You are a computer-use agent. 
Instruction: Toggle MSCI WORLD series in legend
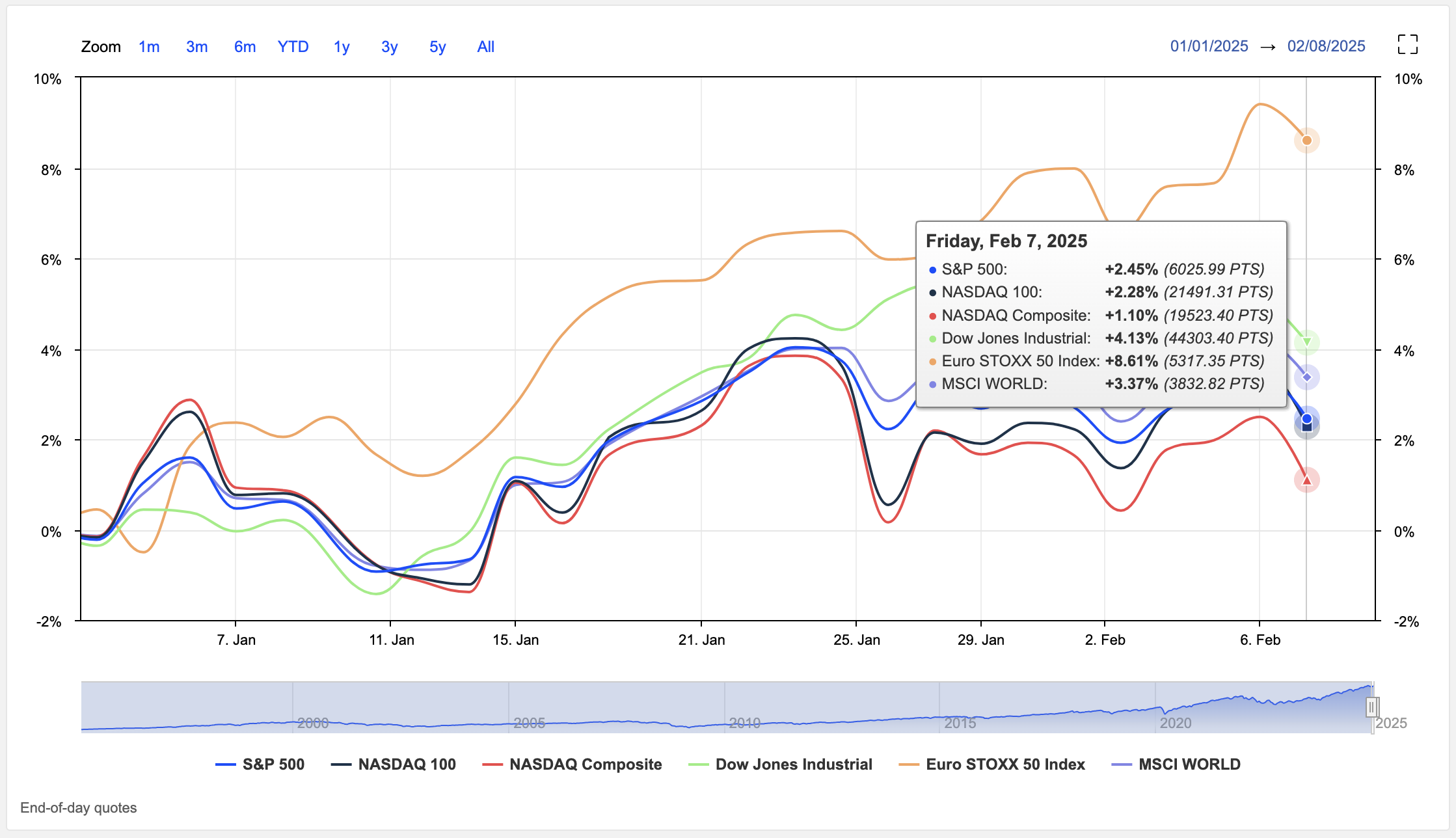[x=1176, y=764]
